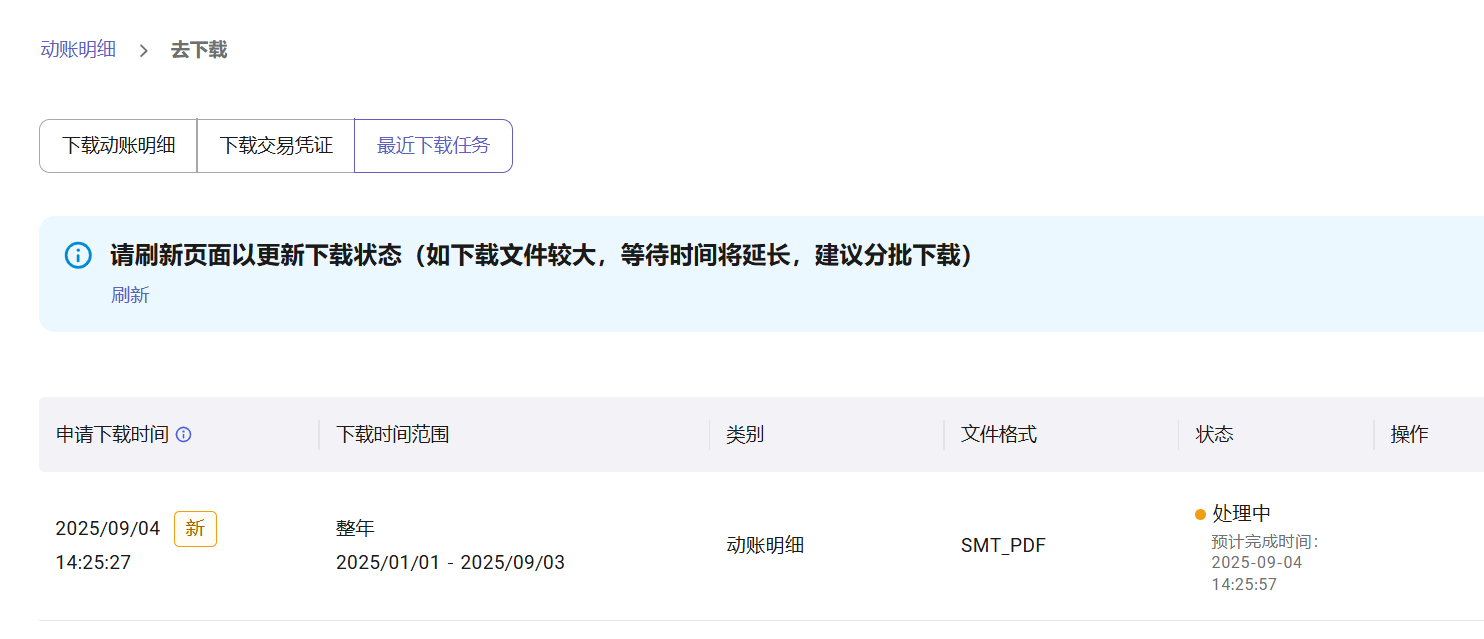
Task: Click the info icon beside 申请下载时间
Action: tap(184, 435)
